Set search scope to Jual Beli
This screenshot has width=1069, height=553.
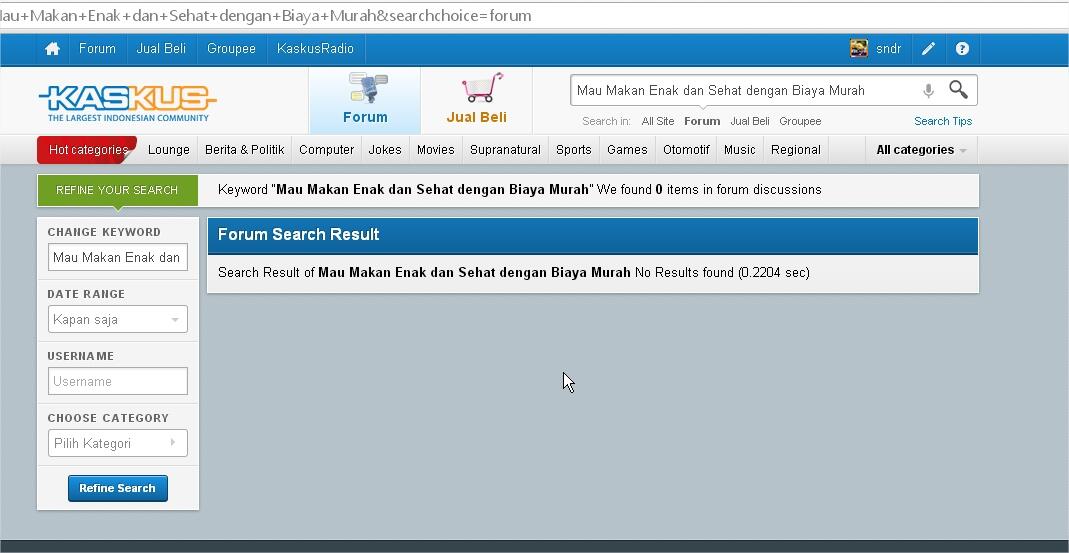pos(750,121)
